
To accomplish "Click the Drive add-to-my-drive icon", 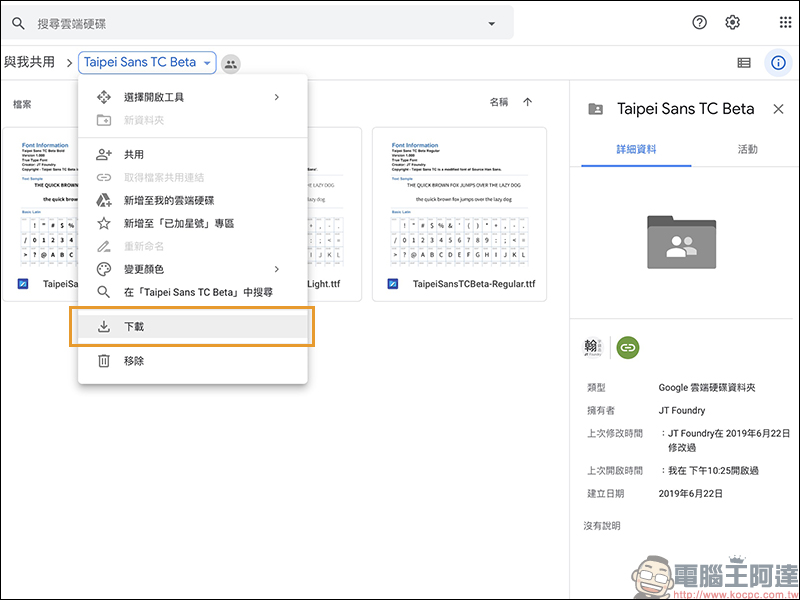I will (104, 200).
